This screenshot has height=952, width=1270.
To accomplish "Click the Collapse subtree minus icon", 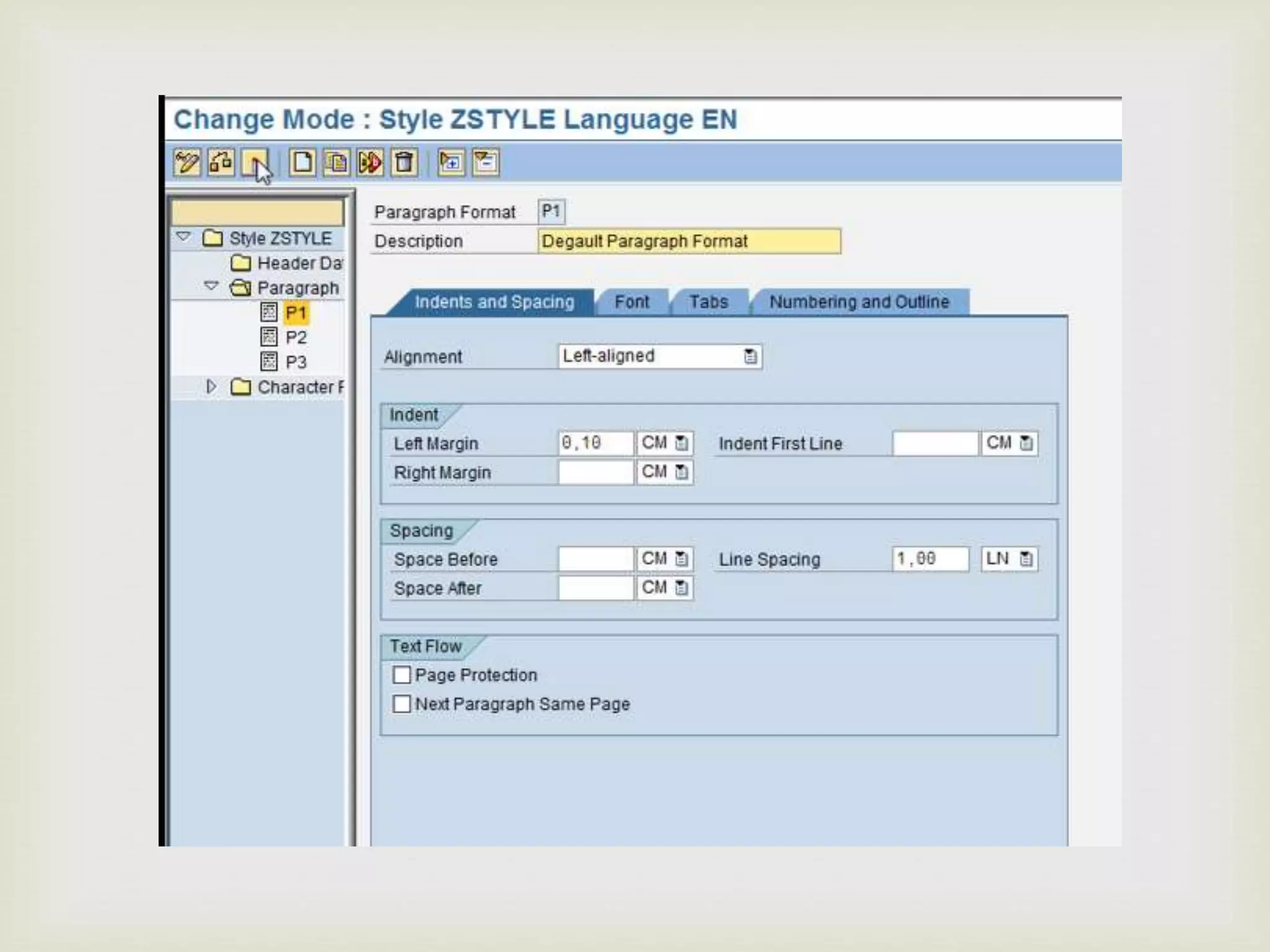I will (x=485, y=163).
